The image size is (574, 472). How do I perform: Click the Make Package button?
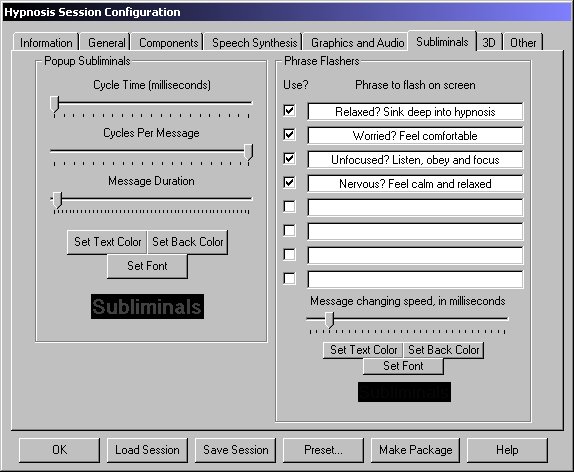415,450
